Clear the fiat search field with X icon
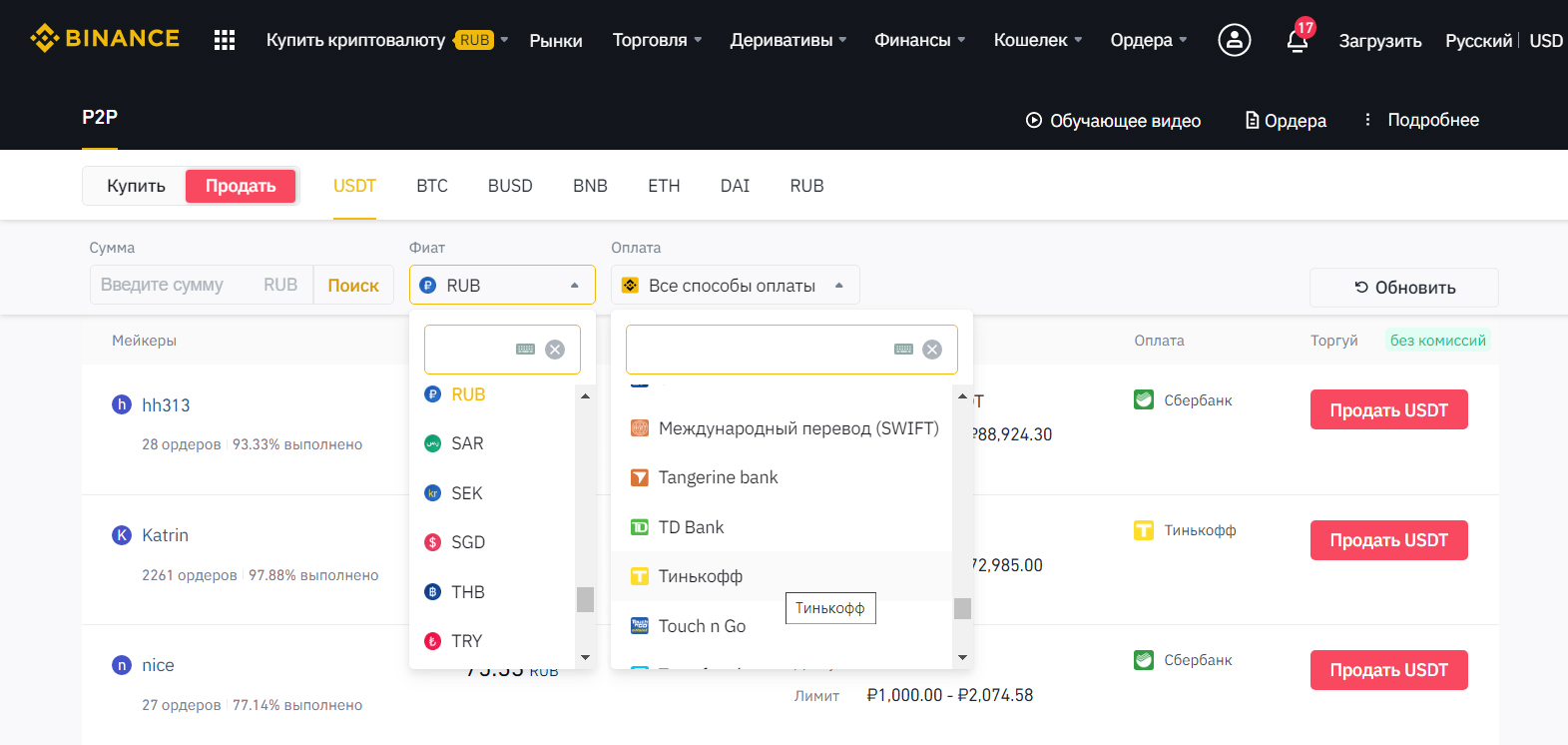Screen dimensions: 1568x745 555,350
